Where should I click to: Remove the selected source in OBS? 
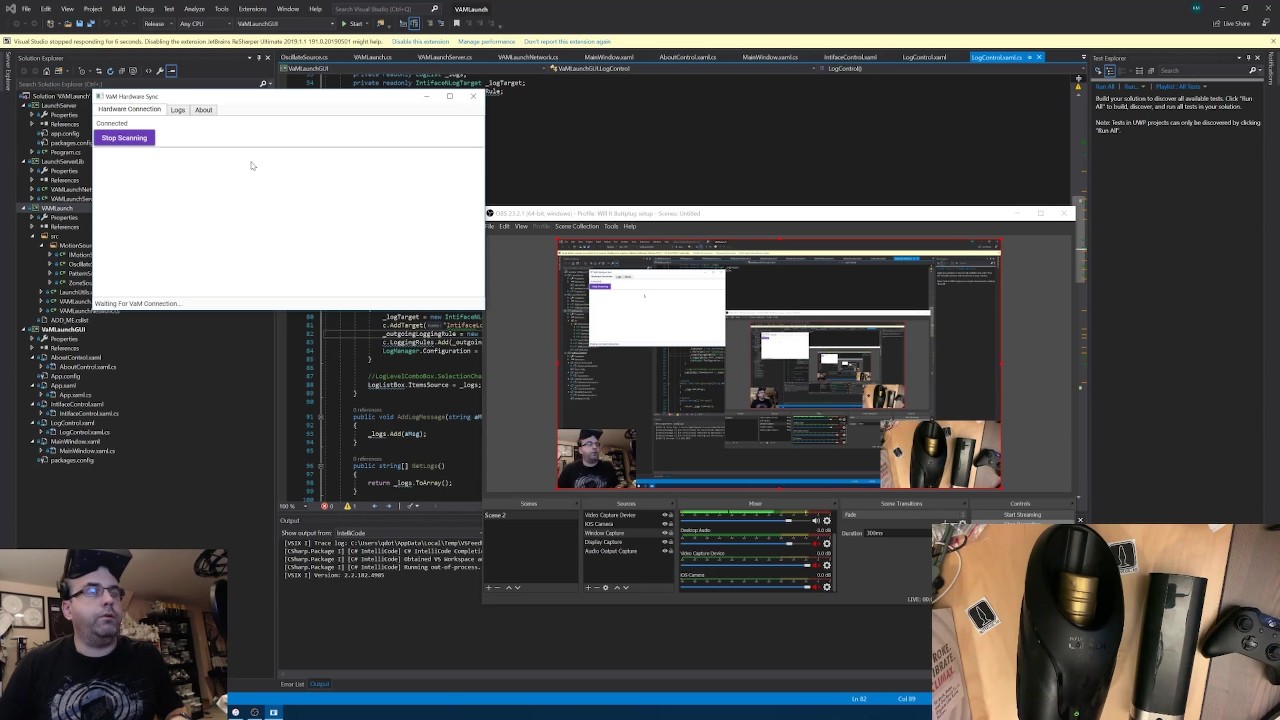(596, 587)
